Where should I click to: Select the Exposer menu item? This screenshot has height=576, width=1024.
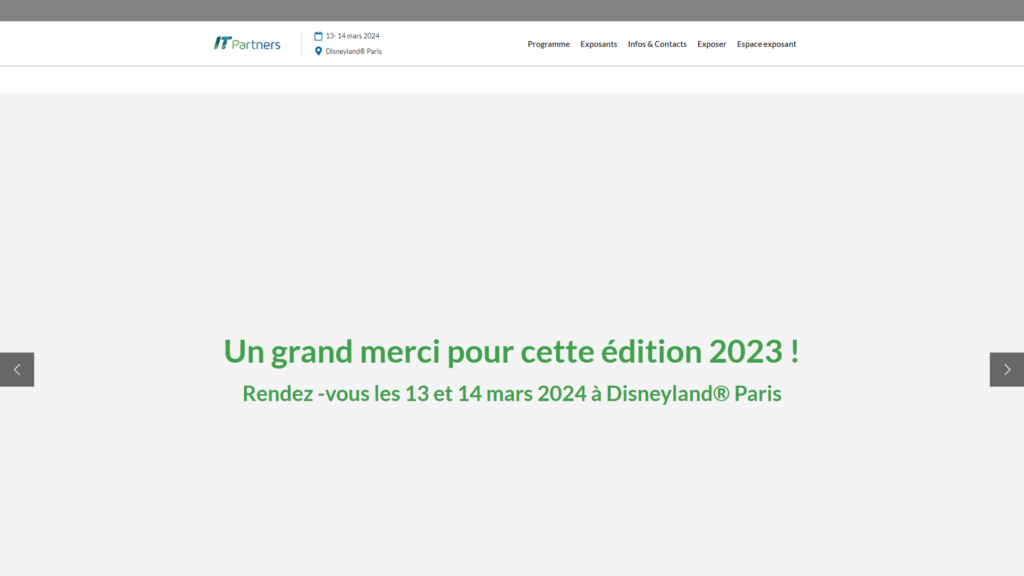[711, 44]
